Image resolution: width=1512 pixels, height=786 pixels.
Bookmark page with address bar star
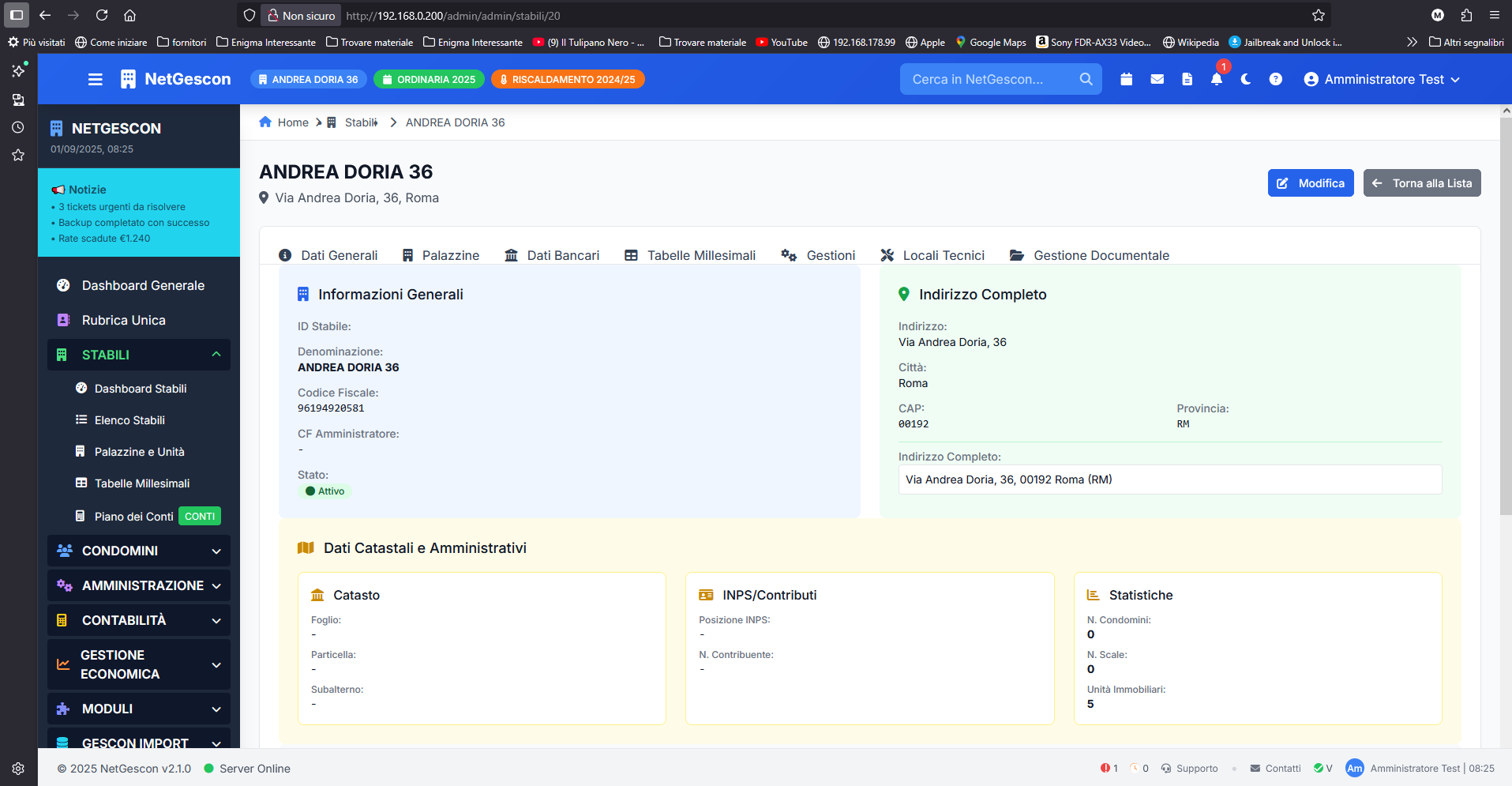pyautogui.click(x=1319, y=15)
